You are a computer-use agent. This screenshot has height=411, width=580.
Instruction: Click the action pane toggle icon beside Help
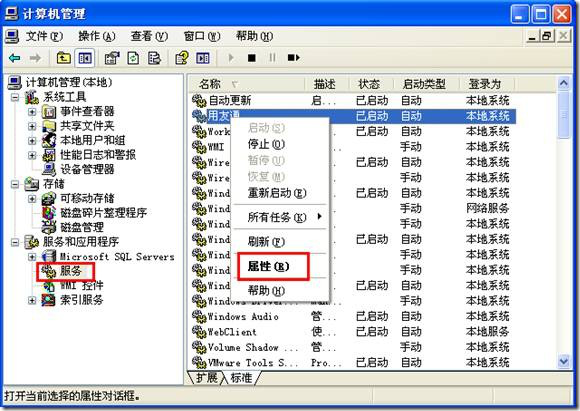[203, 58]
